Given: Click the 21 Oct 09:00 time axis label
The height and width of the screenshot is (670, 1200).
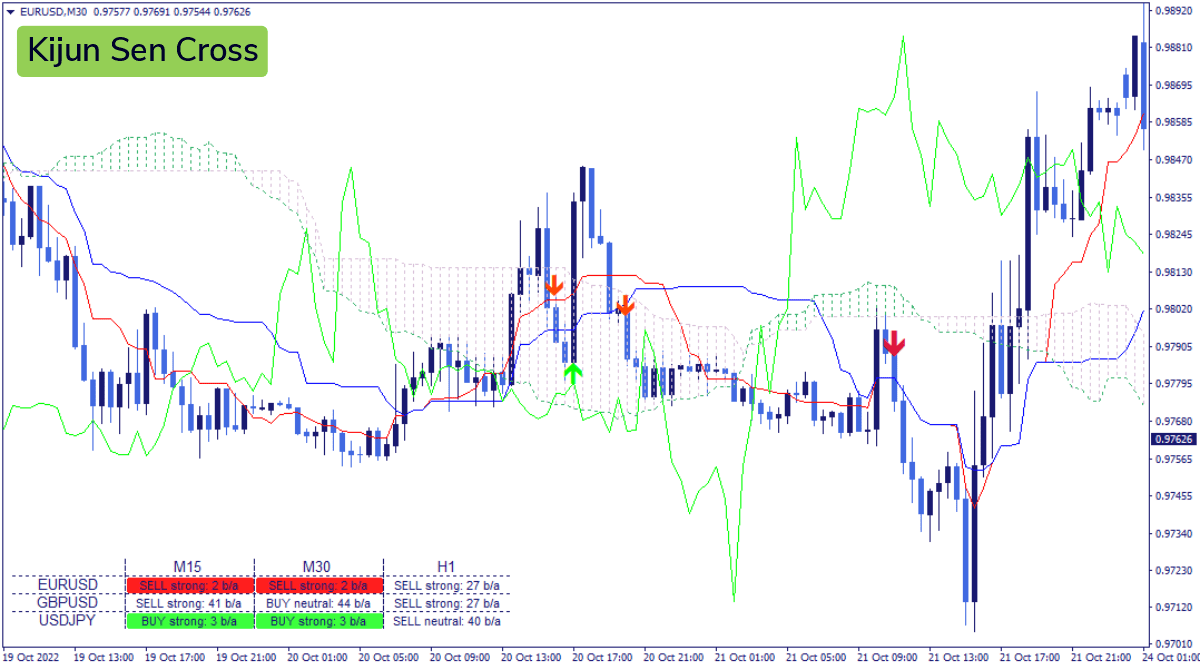Looking at the screenshot, I should (884, 658).
